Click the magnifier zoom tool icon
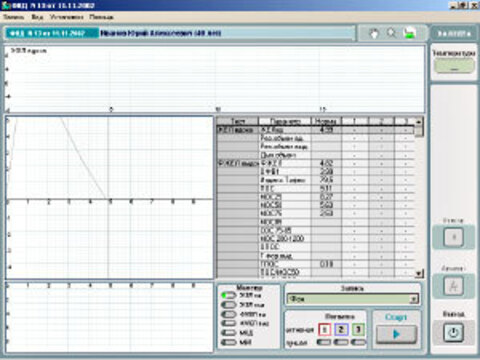The width and height of the screenshot is (480, 360). [392, 33]
